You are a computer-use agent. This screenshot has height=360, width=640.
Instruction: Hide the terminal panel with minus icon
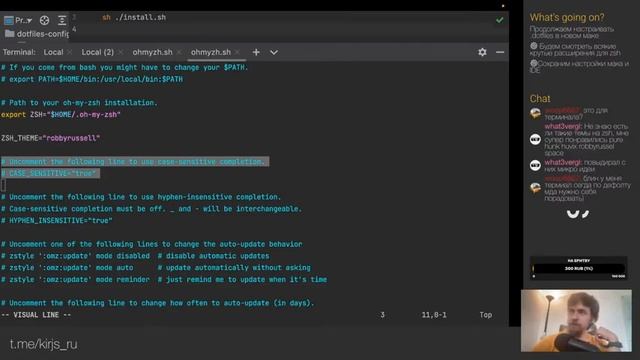[500, 52]
